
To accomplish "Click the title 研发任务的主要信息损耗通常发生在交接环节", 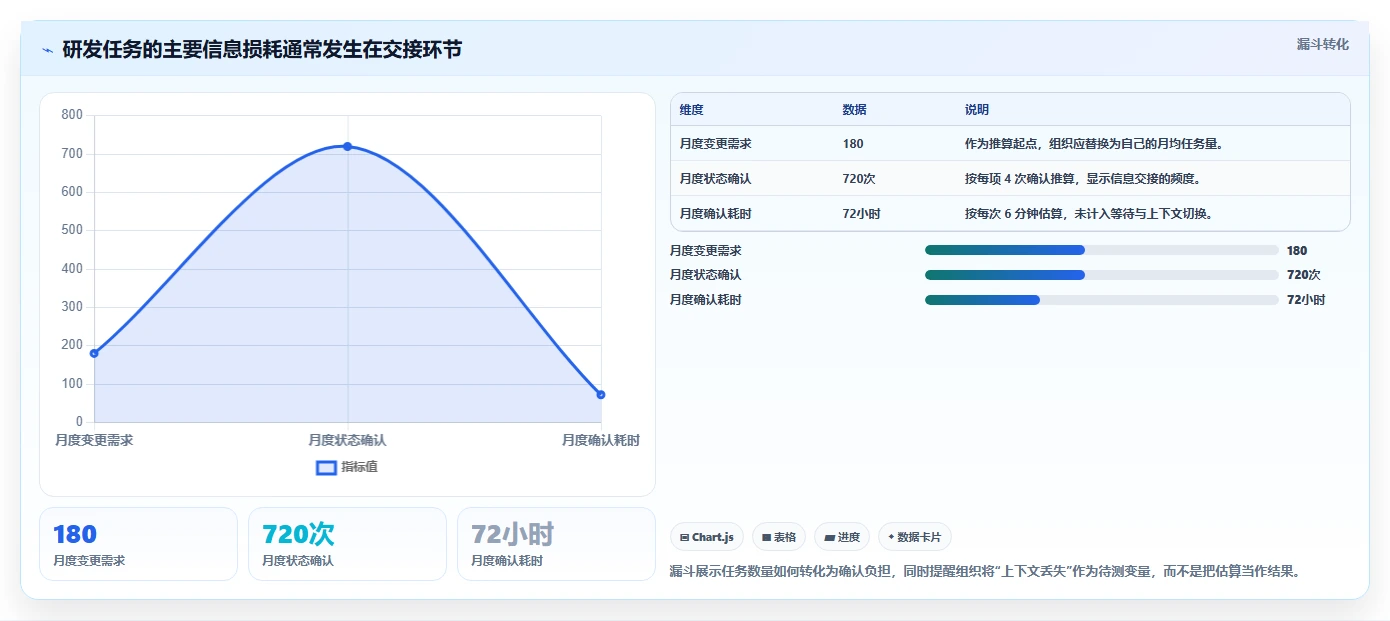I will click(262, 50).
